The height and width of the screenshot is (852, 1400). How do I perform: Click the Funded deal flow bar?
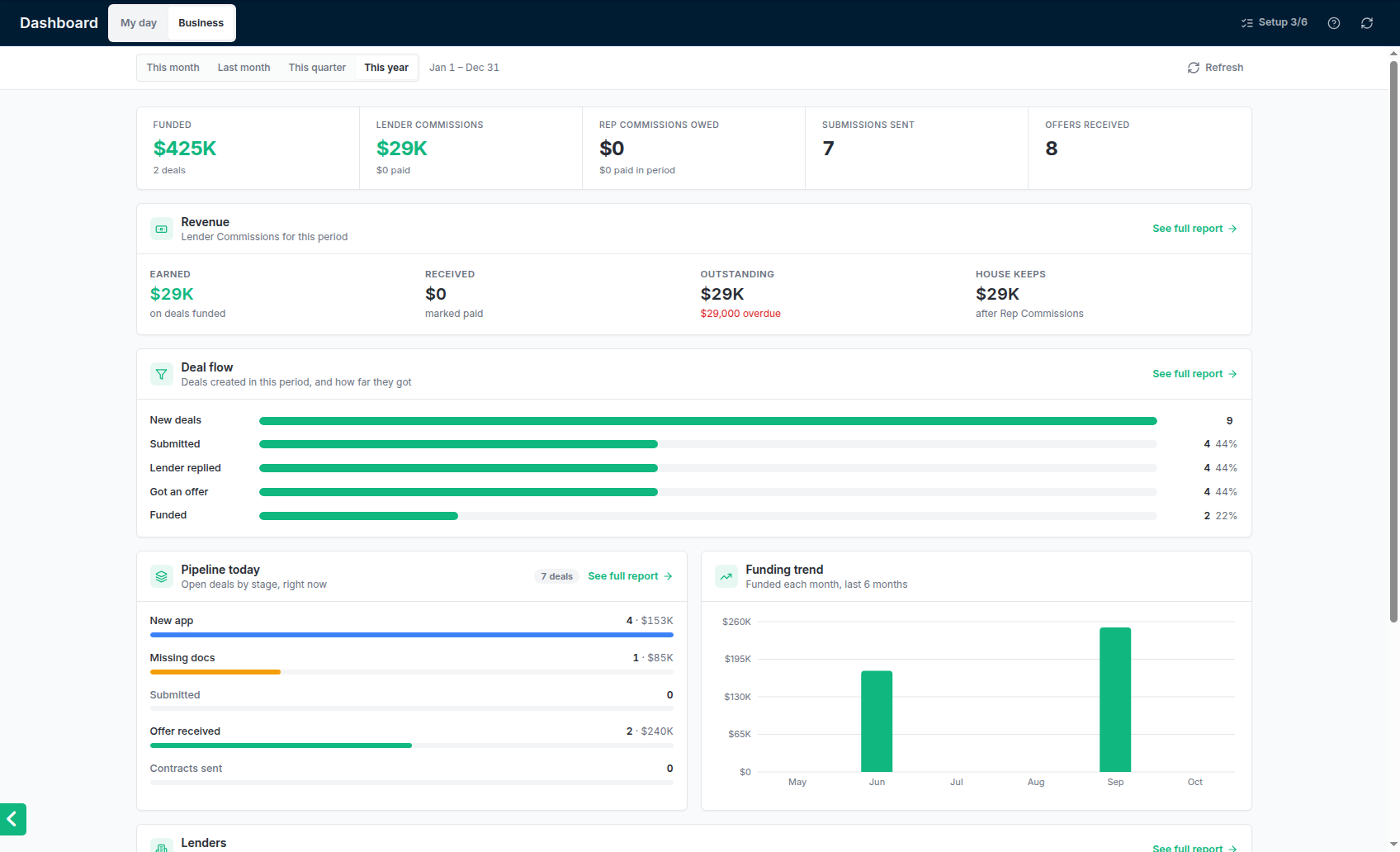[358, 516]
